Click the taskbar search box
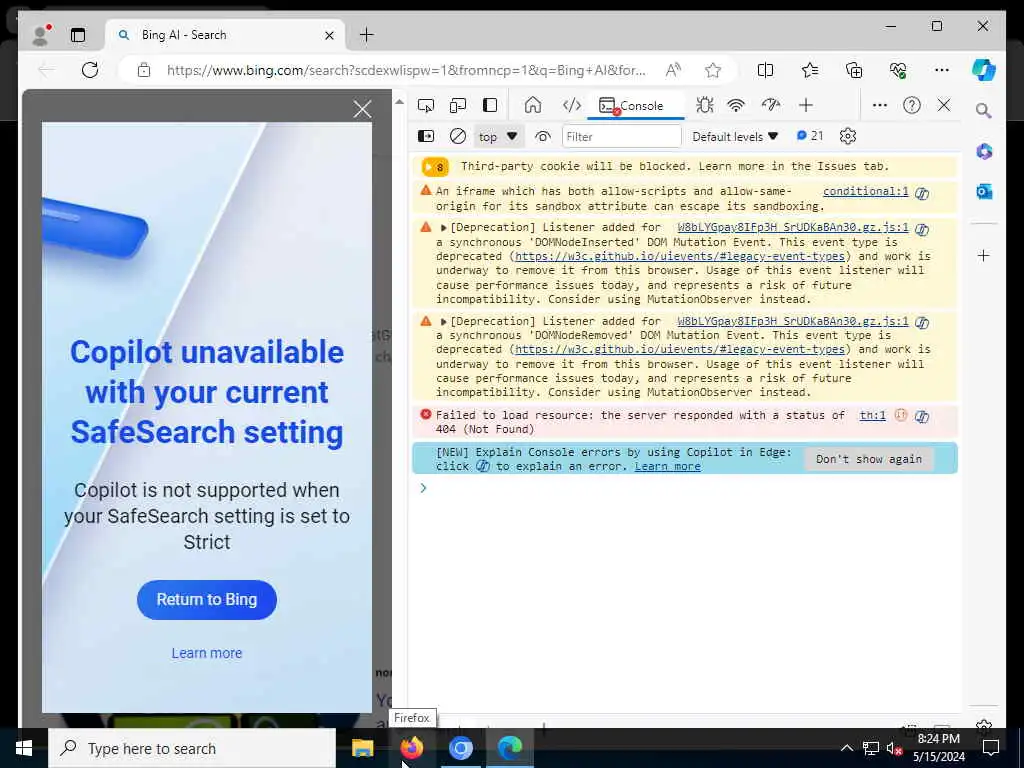1024x768 pixels. (x=191, y=748)
